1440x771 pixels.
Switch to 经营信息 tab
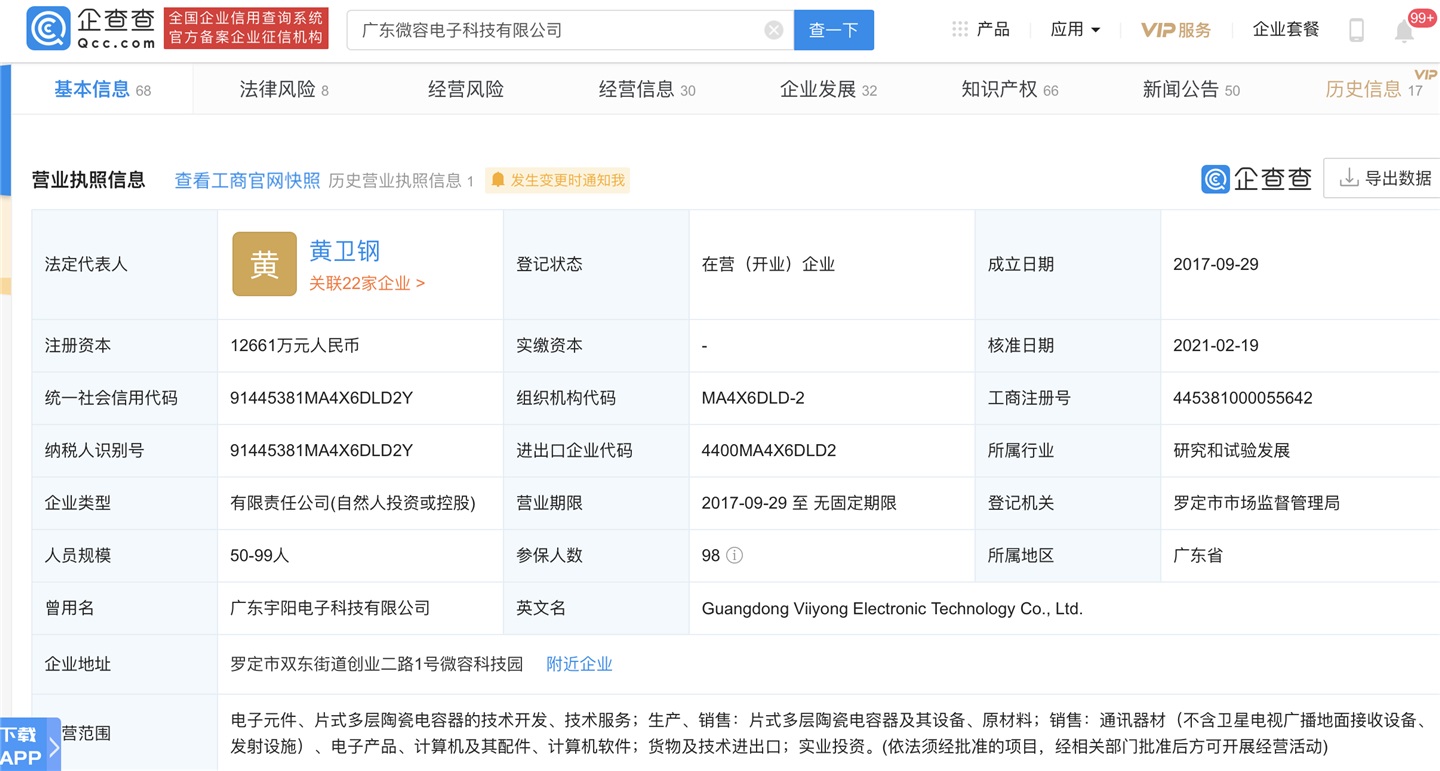(647, 89)
